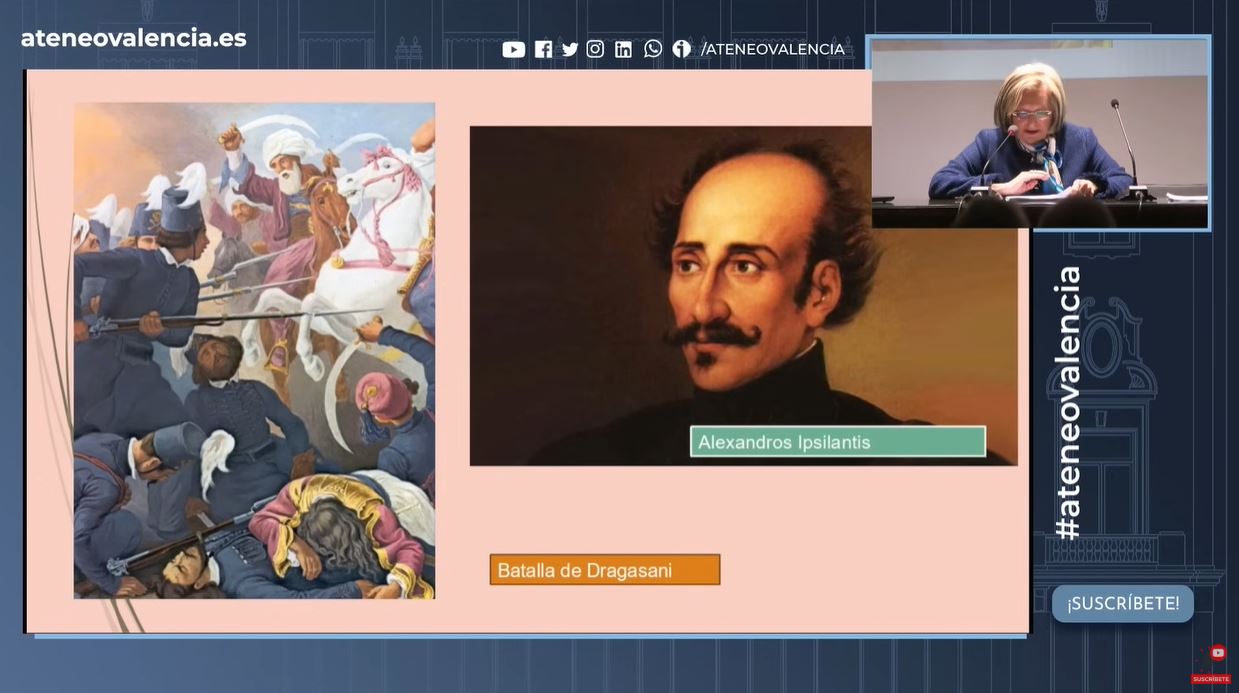
Task: Click the Threads-style icon beside /ATENEOVALENCIA
Action: click(682, 48)
